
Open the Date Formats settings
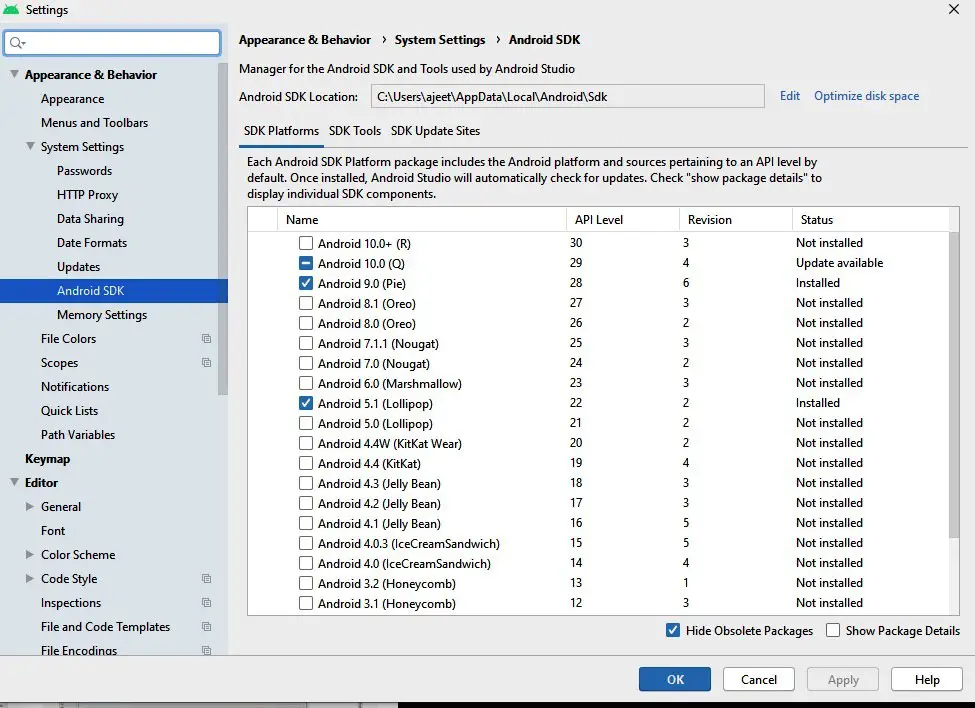pos(92,242)
